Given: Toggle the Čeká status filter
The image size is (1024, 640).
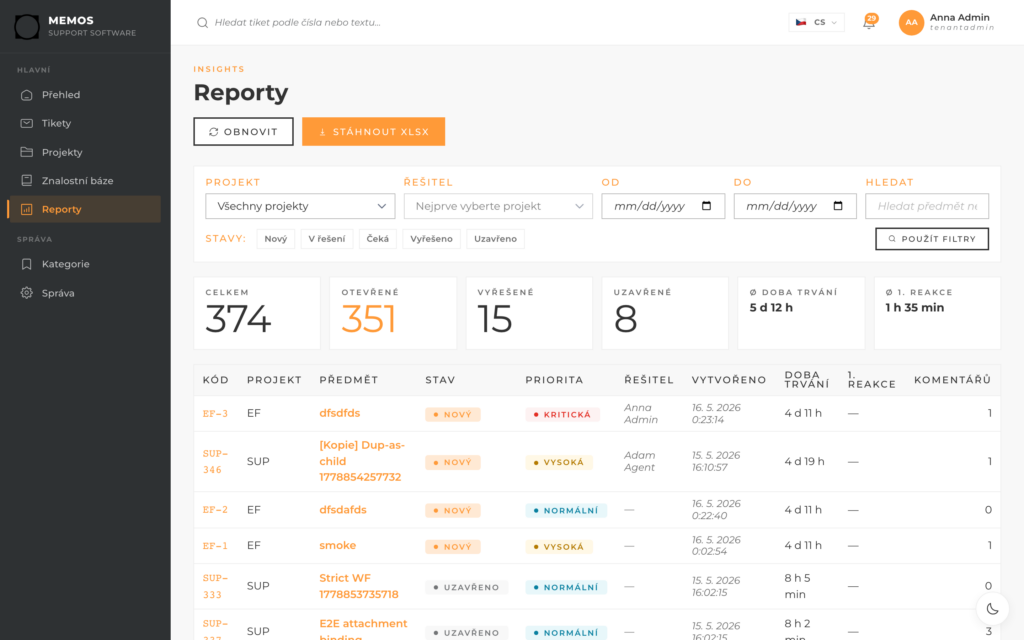Looking at the screenshot, I should (x=377, y=239).
